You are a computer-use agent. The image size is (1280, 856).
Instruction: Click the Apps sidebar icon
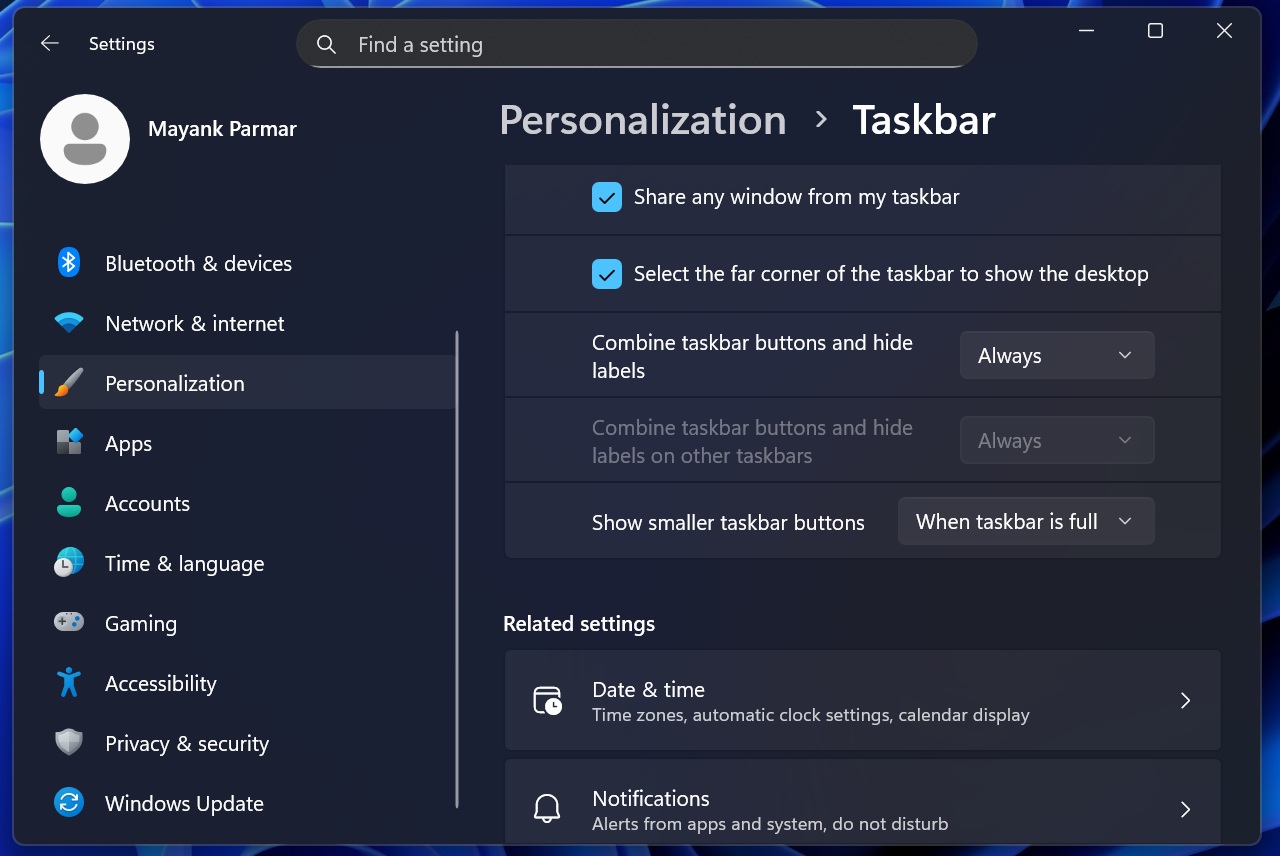click(68, 443)
